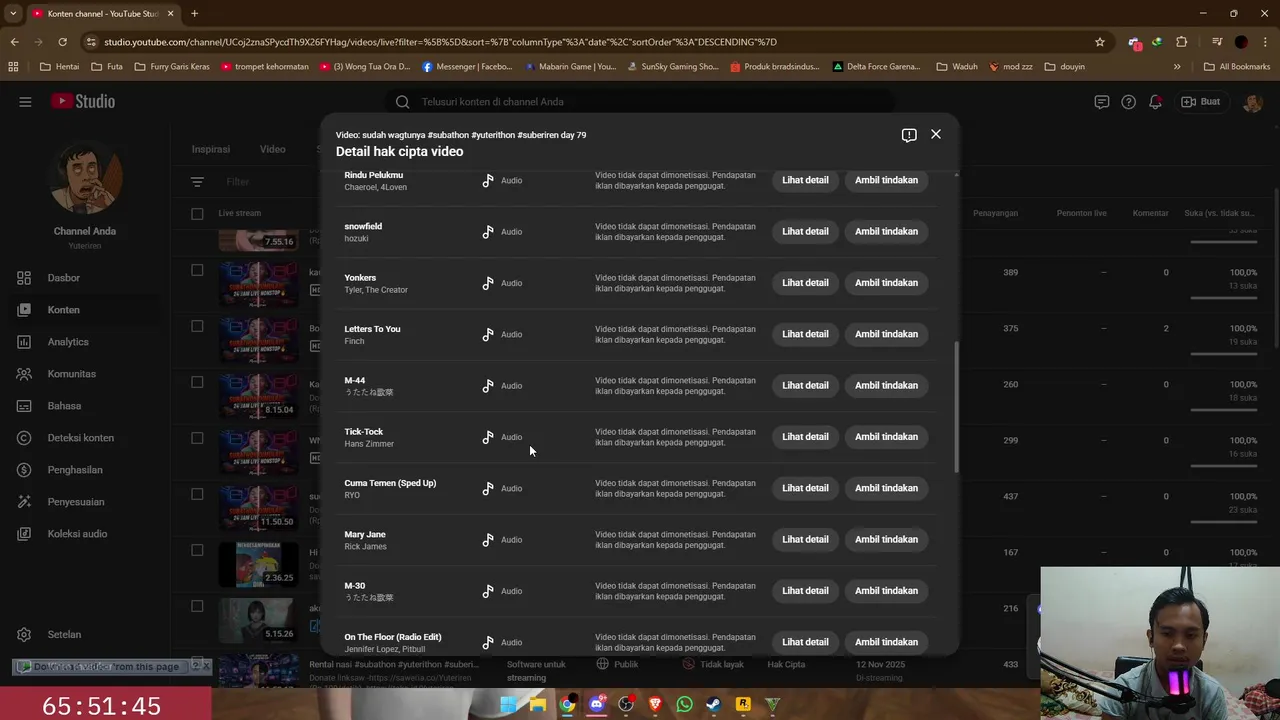Open the hamburger menu in YouTube Studio

pos(25,102)
